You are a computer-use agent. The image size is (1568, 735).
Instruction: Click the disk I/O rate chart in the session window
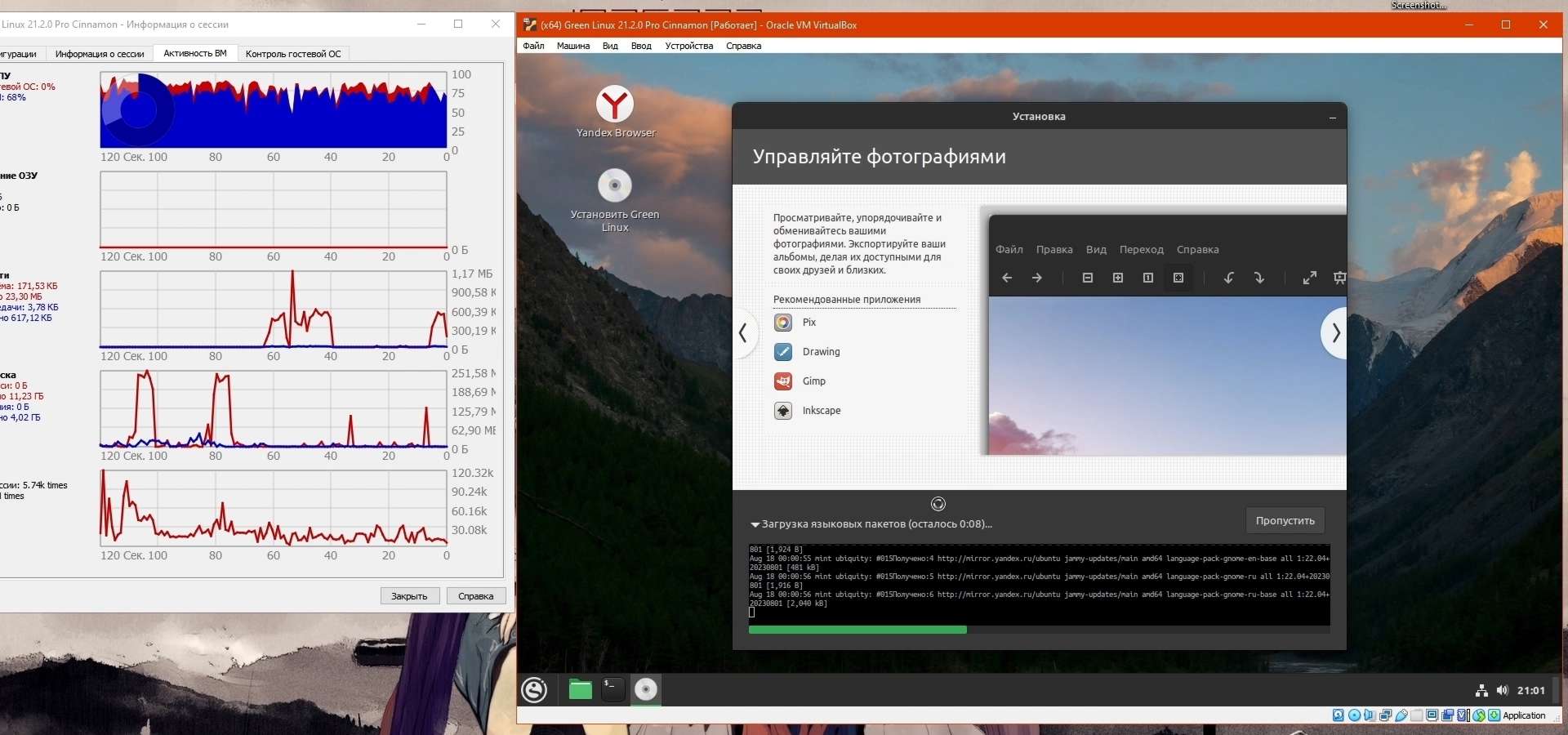point(274,409)
